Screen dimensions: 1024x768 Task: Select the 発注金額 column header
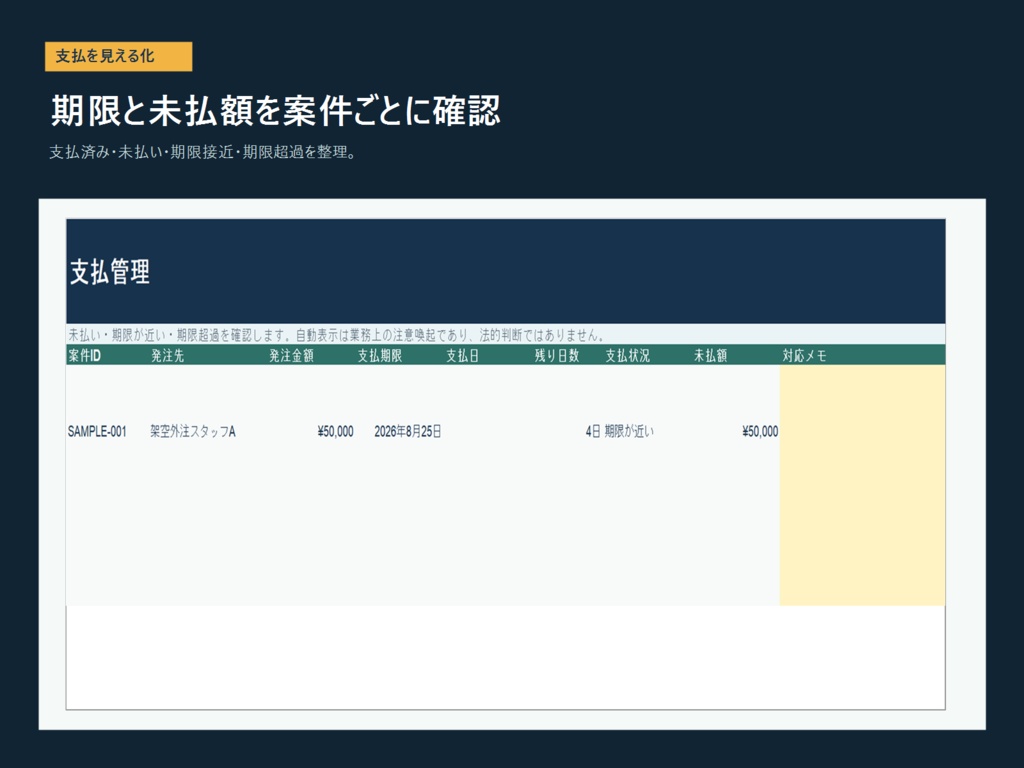coord(291,355)
